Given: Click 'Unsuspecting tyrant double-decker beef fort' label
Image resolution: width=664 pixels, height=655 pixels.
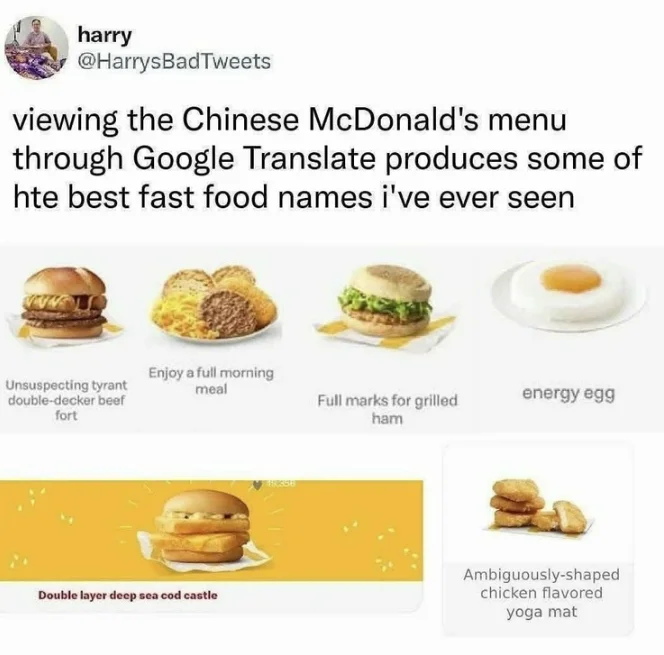Looking at the screenshot, I should pos(66,400).
